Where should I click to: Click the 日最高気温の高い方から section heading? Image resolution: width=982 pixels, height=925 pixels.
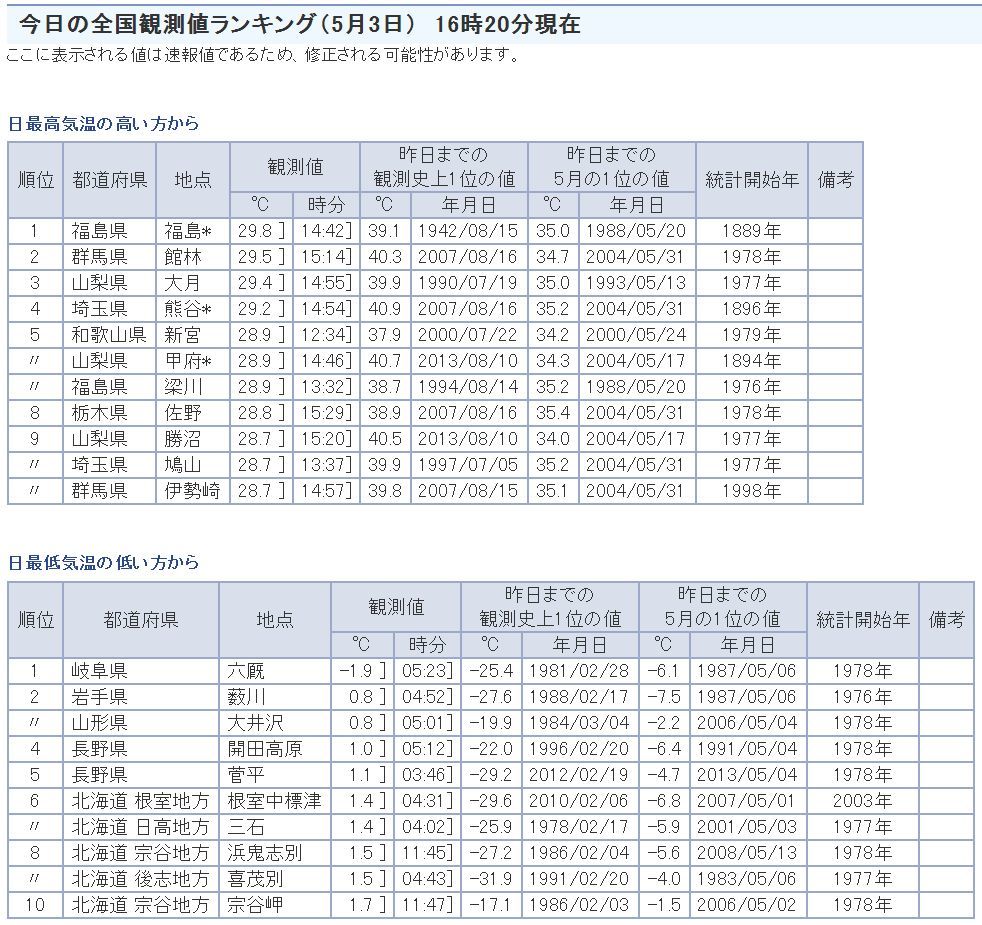pyautogui.click(x=103, y=124)
